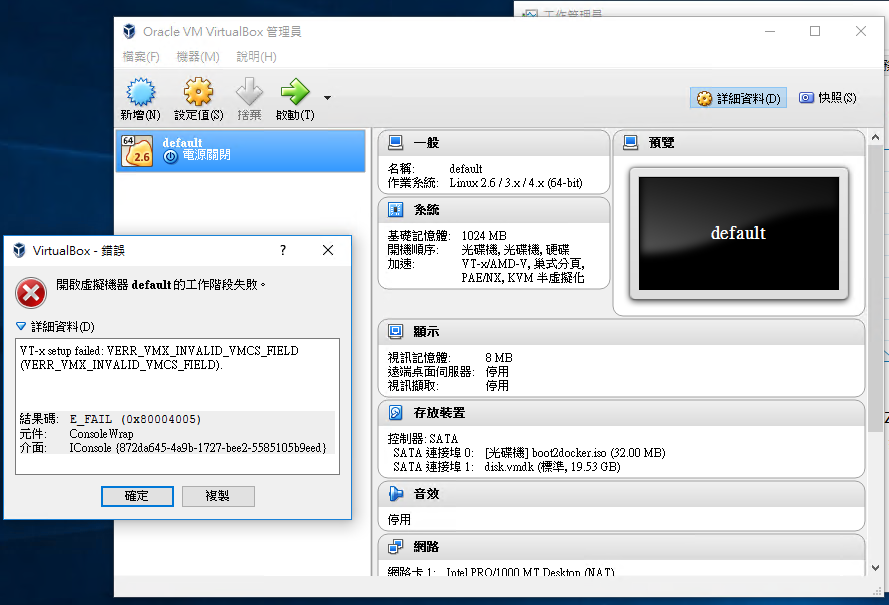Click the 系統 system section chip icon
The image size is (889, 605).
[396, 210]
